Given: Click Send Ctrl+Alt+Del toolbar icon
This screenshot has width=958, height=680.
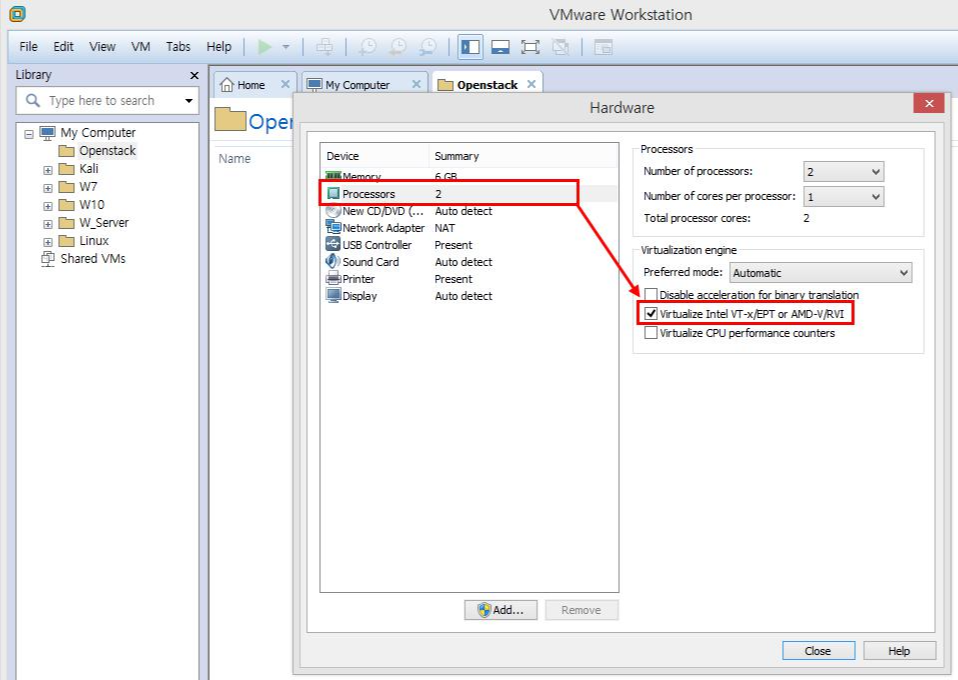Looking at the screenshot, I should (x=324, y=47).
